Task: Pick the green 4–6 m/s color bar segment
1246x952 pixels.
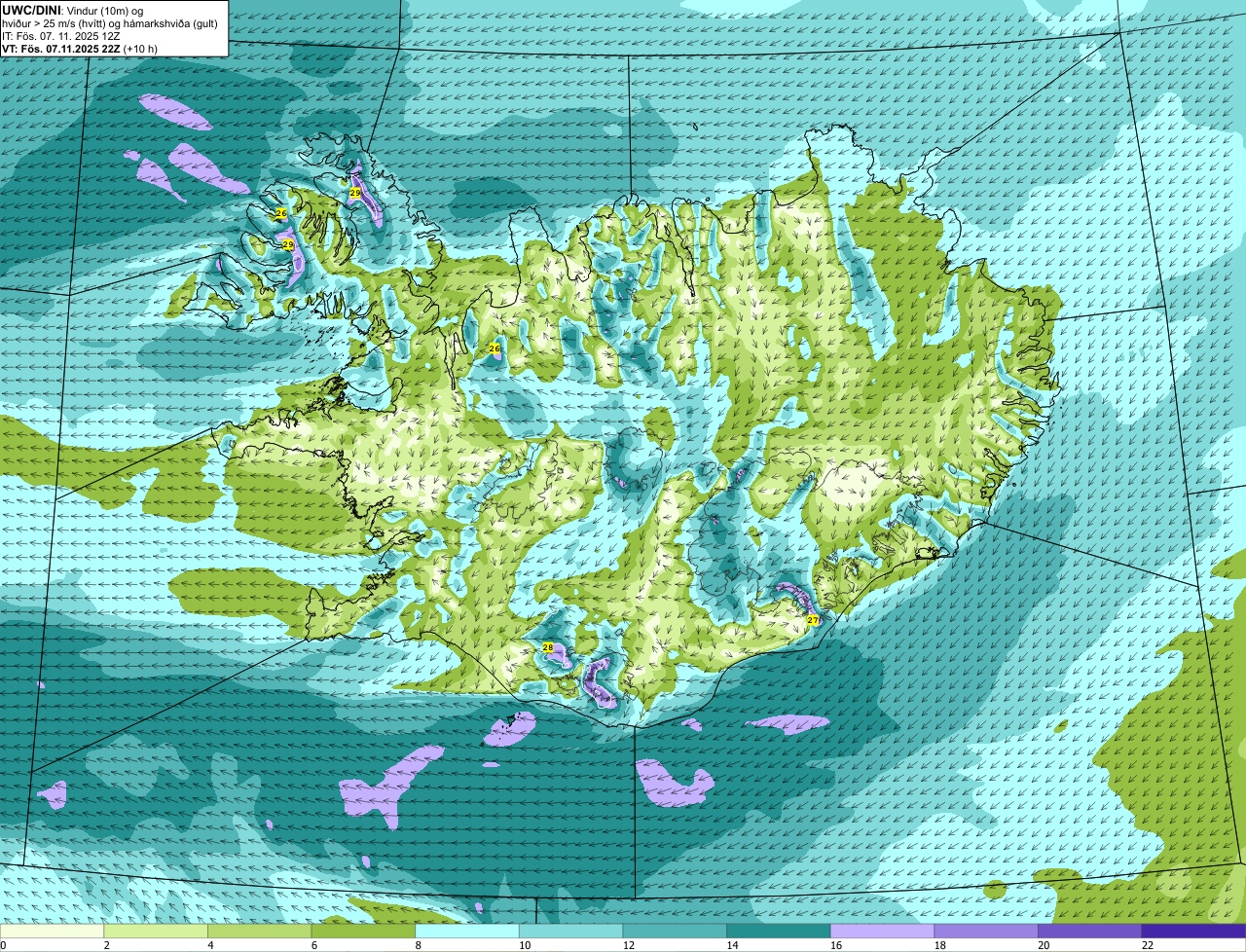Action: (x=259, y=932)
